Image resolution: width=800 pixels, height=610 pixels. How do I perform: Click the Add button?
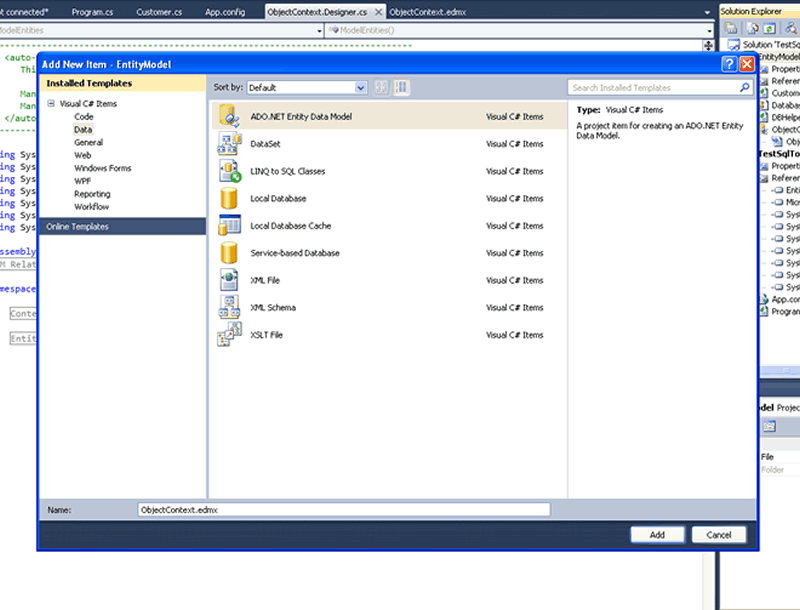tap(657, 535)
